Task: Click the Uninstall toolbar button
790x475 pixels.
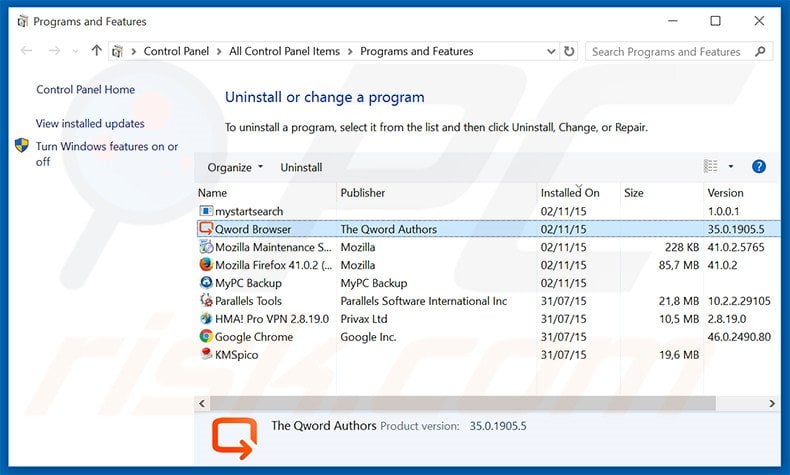Action: (x=301, y=167)
